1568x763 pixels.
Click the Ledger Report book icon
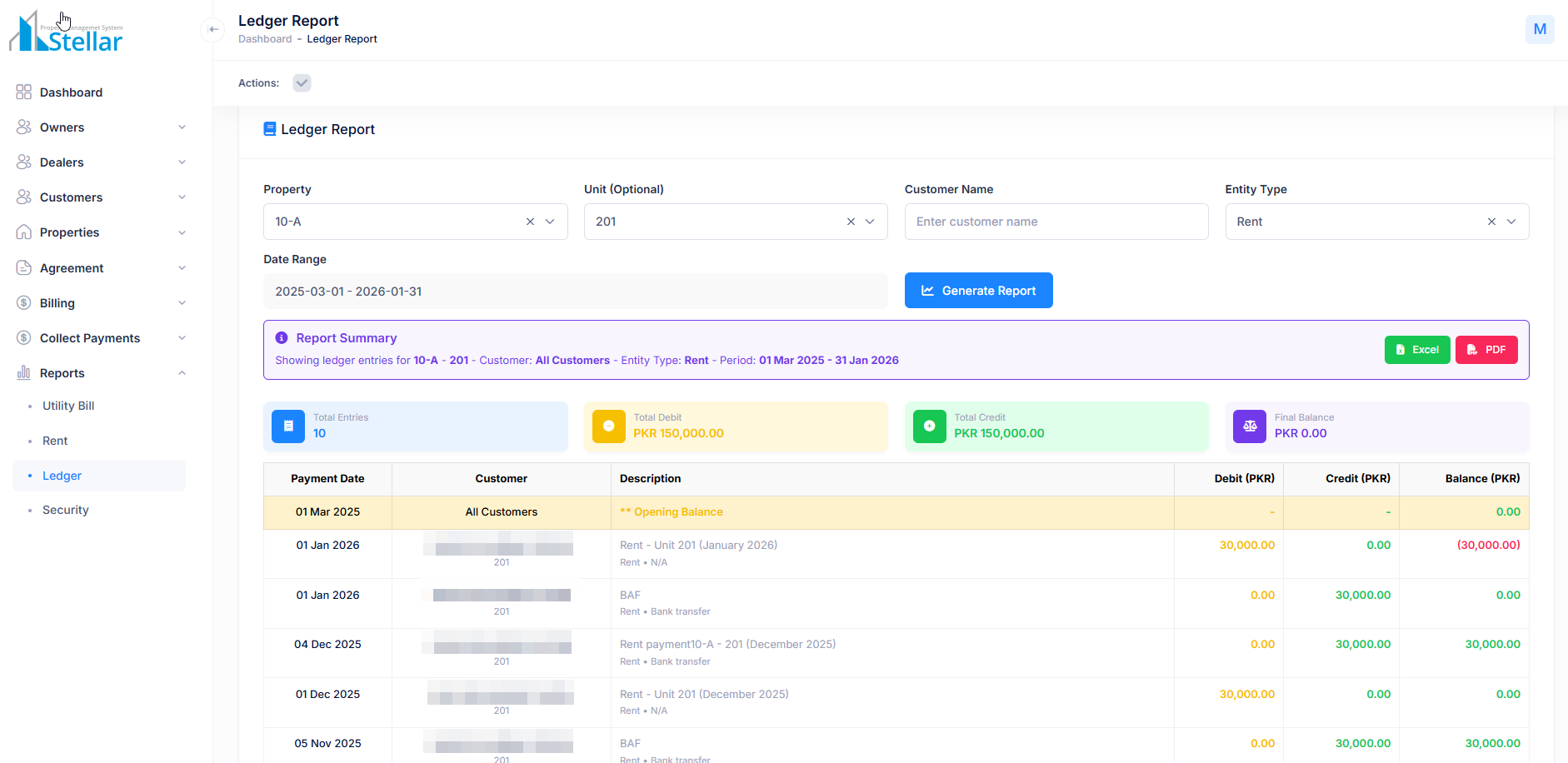pyautogui.click(x=269, y=128)
